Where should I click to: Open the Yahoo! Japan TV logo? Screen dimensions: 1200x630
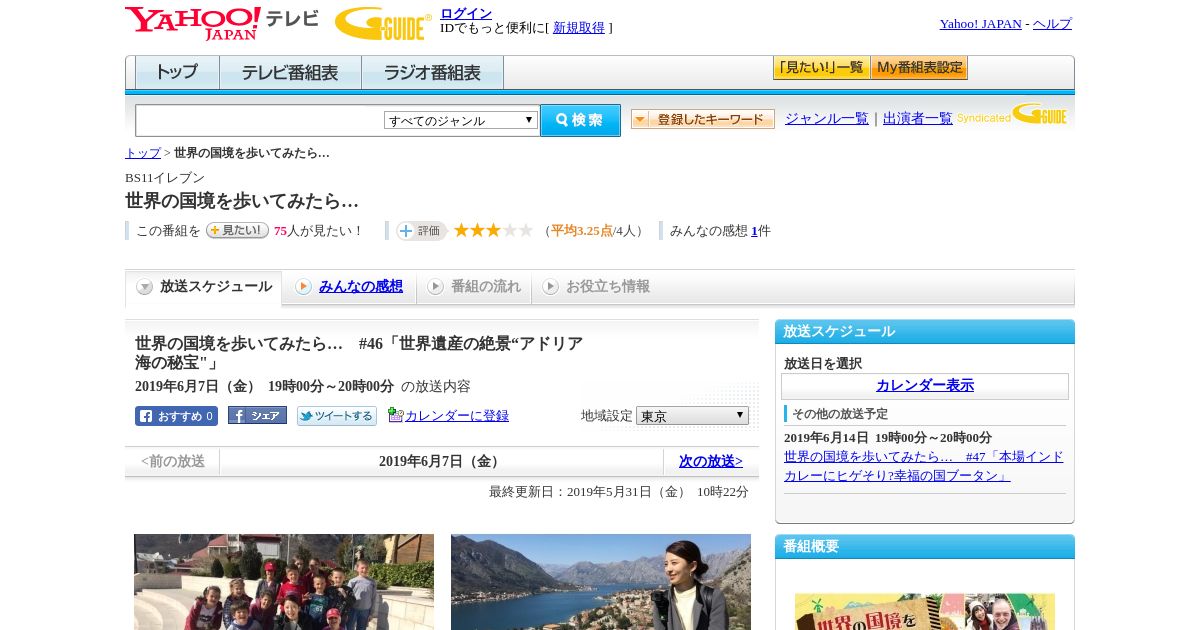[222, 23]
